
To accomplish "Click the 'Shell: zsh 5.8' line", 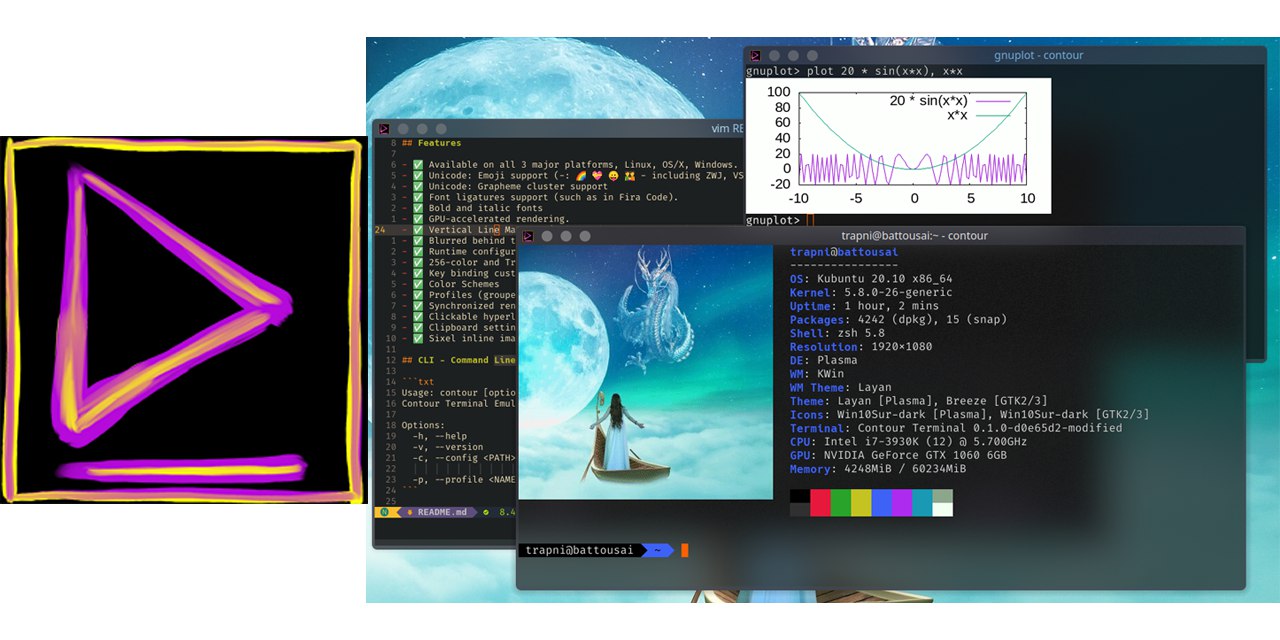I will coord(837,333).
